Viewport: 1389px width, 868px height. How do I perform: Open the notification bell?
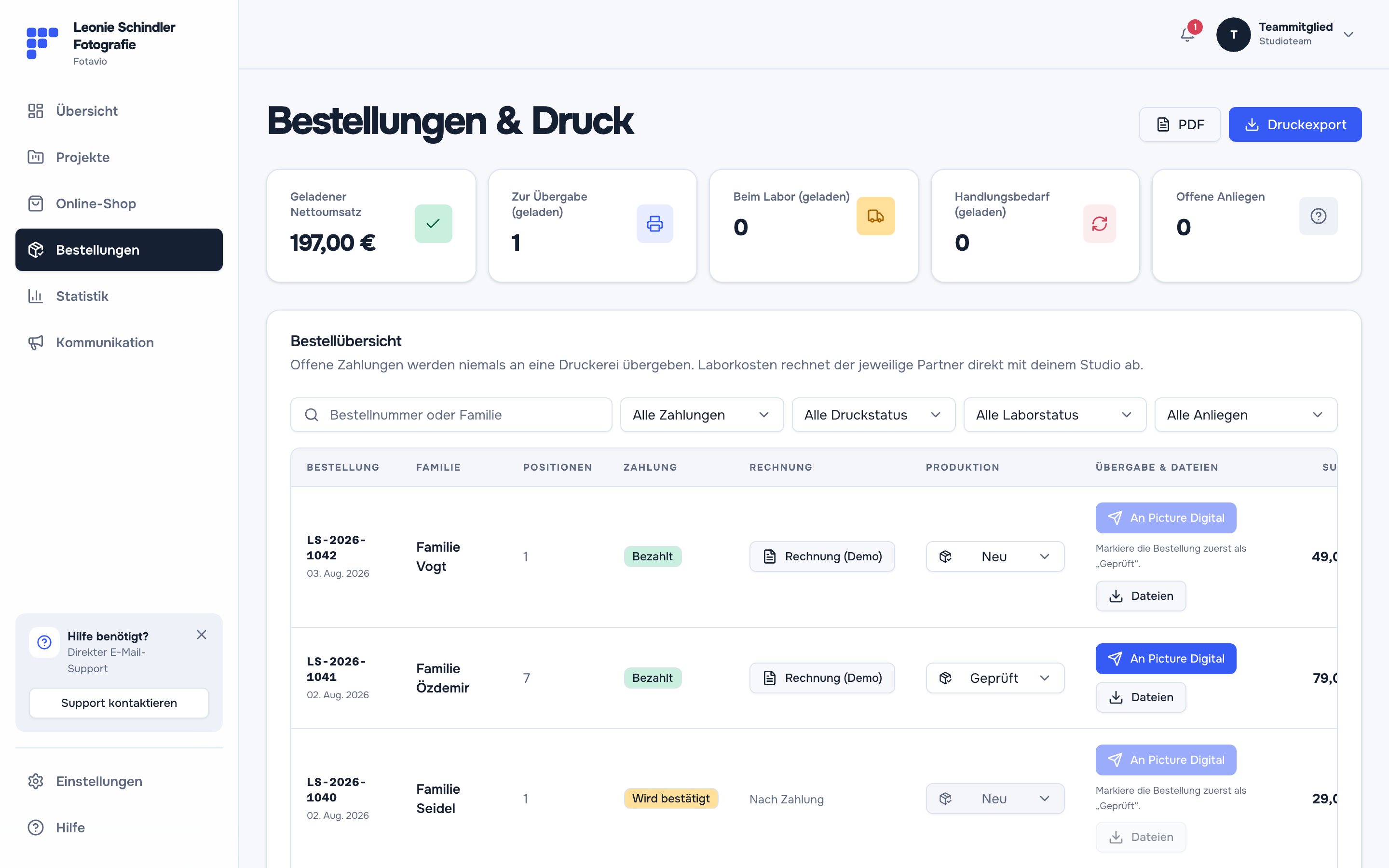(1187, 35)
